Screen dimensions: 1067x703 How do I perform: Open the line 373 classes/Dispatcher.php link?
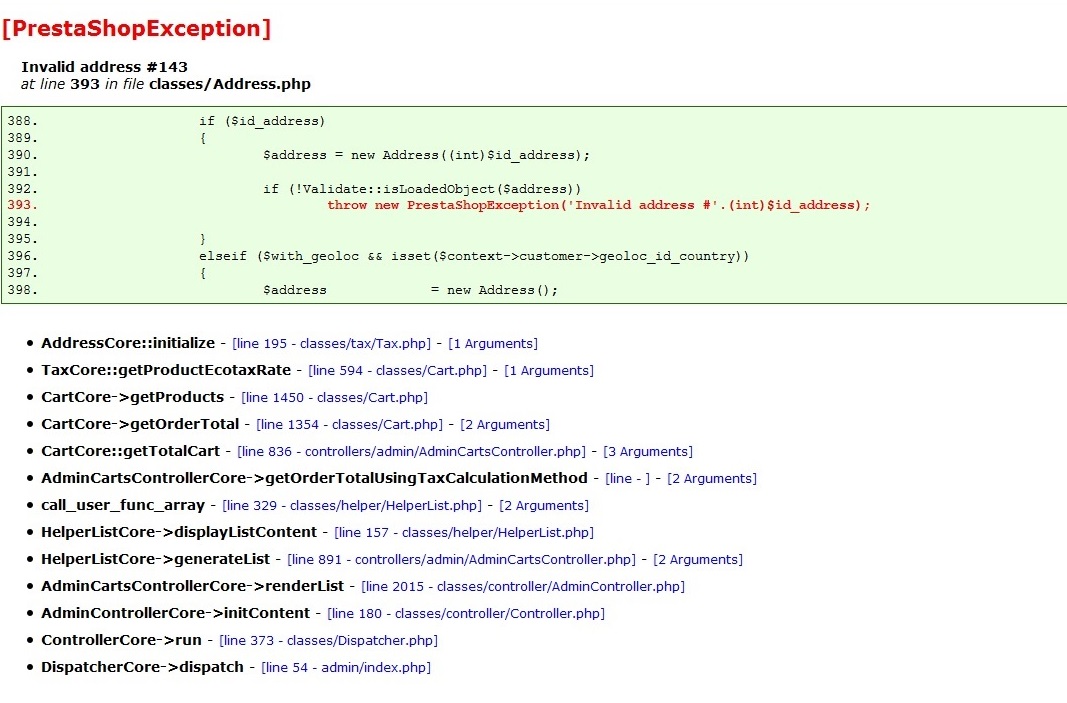click(x=328, y=641)
